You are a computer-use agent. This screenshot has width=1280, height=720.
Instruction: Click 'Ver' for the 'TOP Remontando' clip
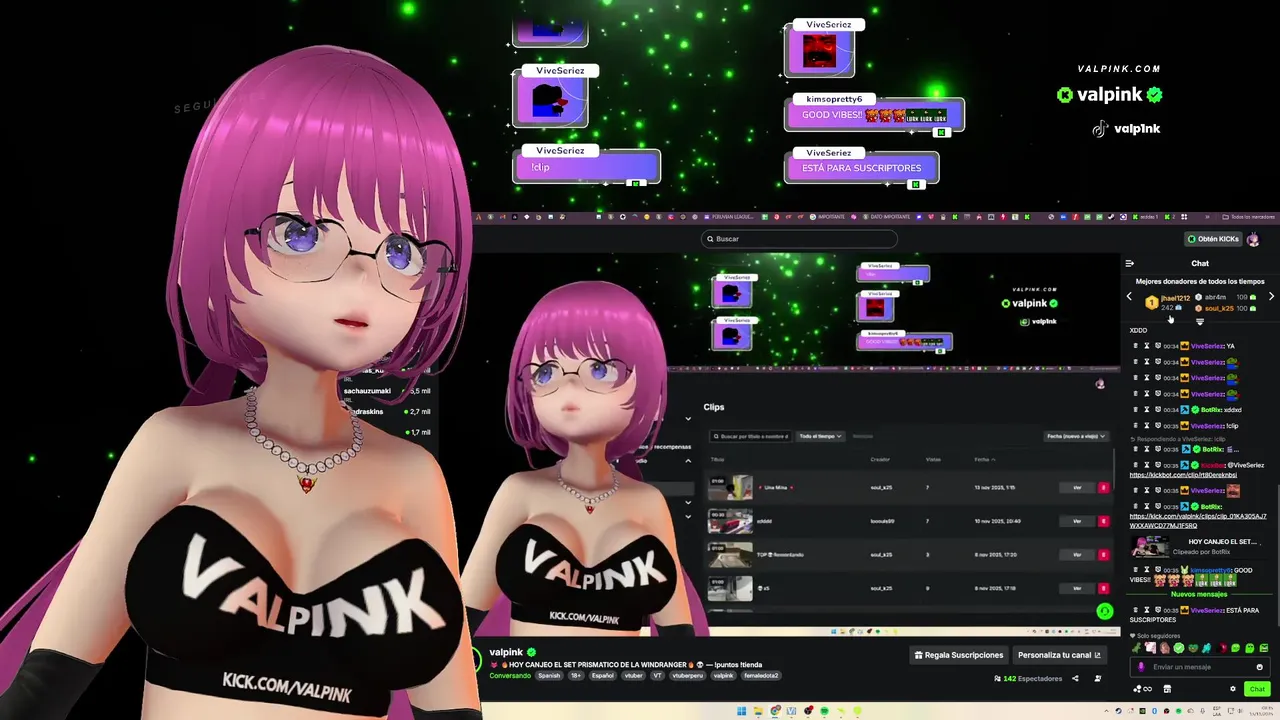coord(1077,554)
